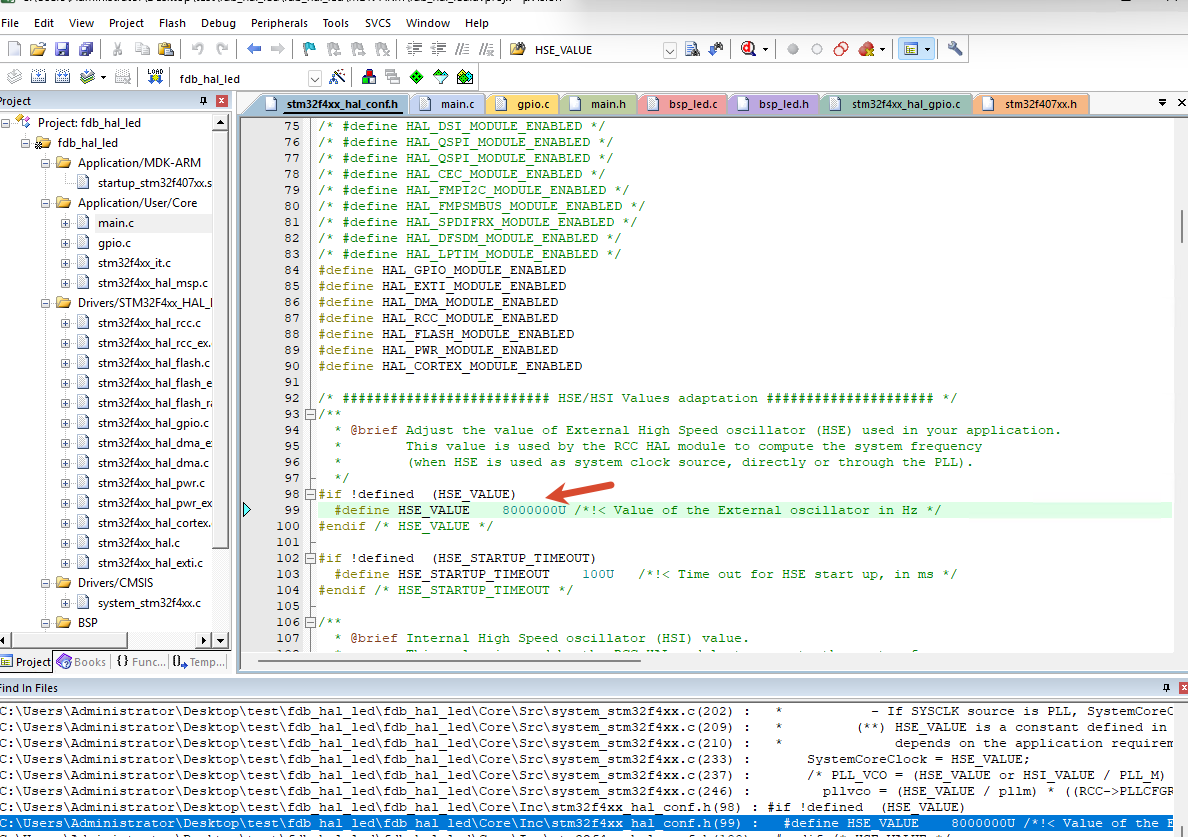Select startup_stm32f407xx.s in project tree
The image size is (1188, 837).
pos(155,183)
